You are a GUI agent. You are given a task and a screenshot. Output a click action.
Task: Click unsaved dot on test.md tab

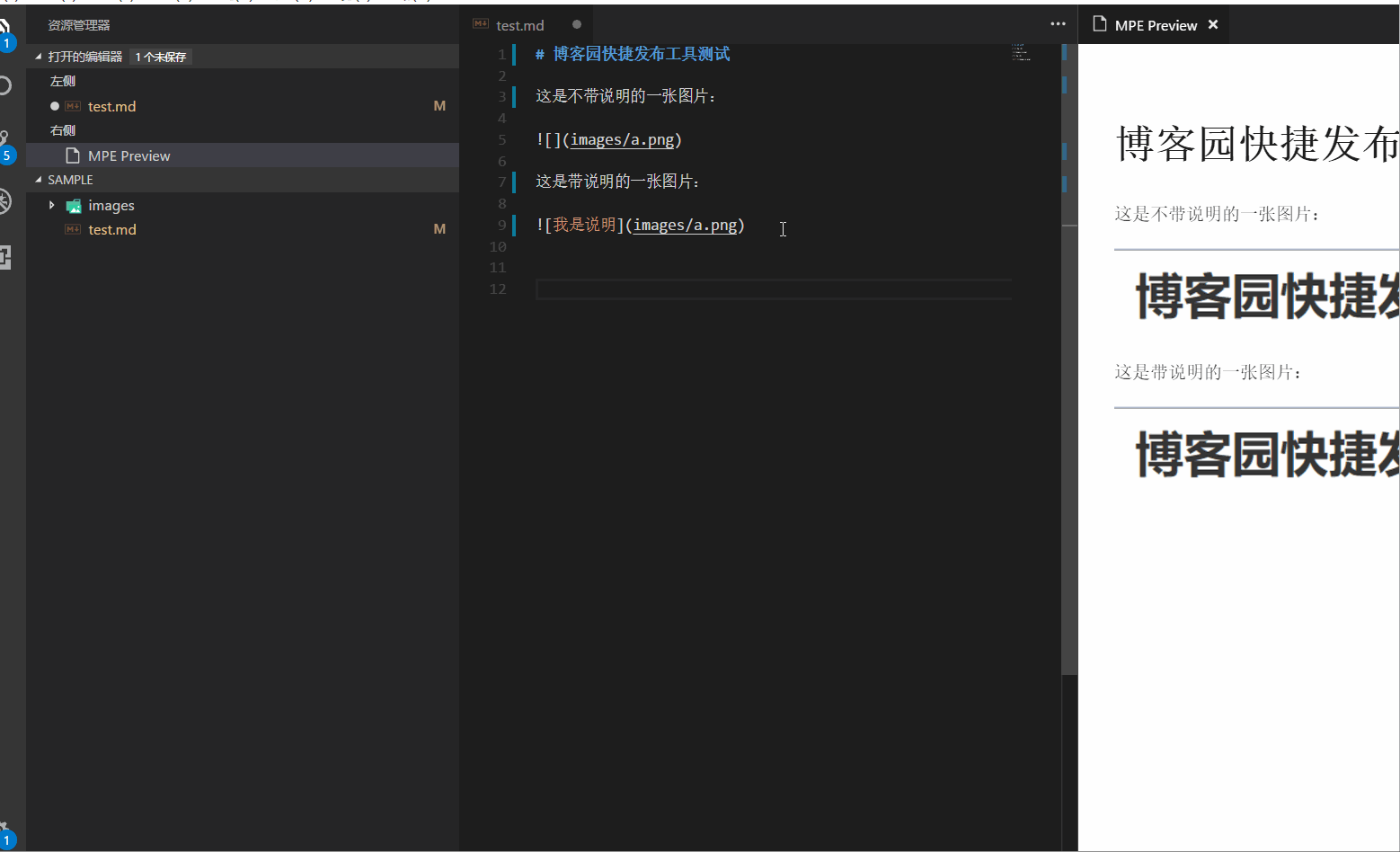click(x=577, y=24)
